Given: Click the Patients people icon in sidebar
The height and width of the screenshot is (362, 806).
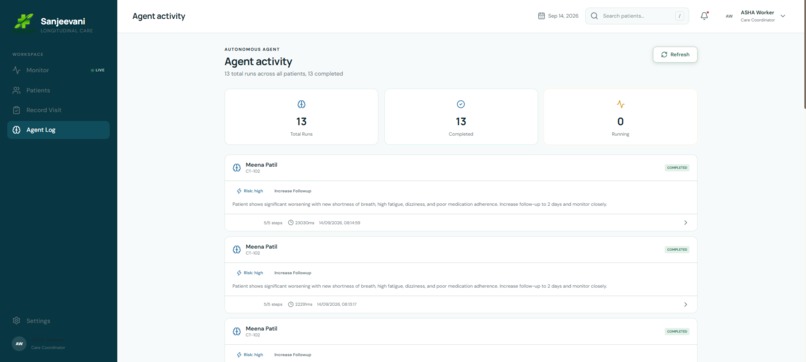Looking at the screenshot, I should 16,90.
